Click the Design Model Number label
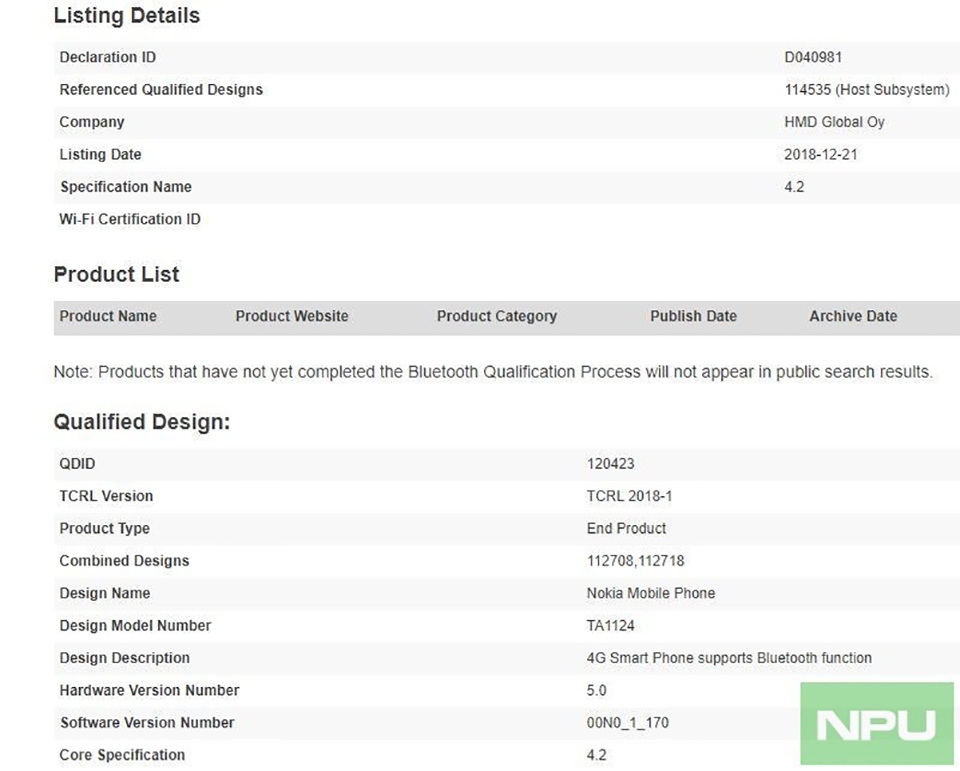 tap(135, 626)
